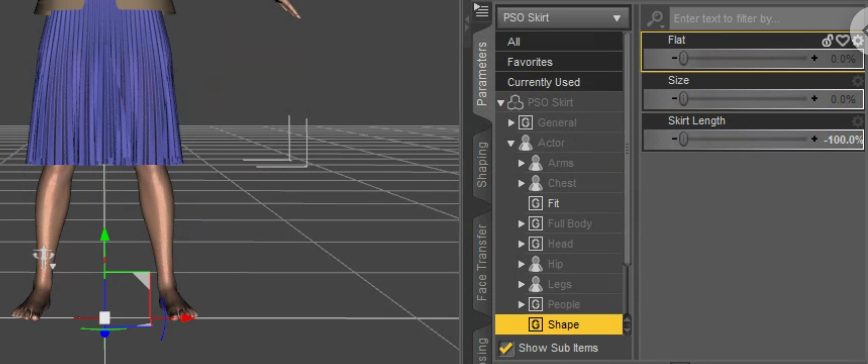Viewport: 868px width, 364px height.
Task: Click the magnifier search icon
Action: click(655, 19)
